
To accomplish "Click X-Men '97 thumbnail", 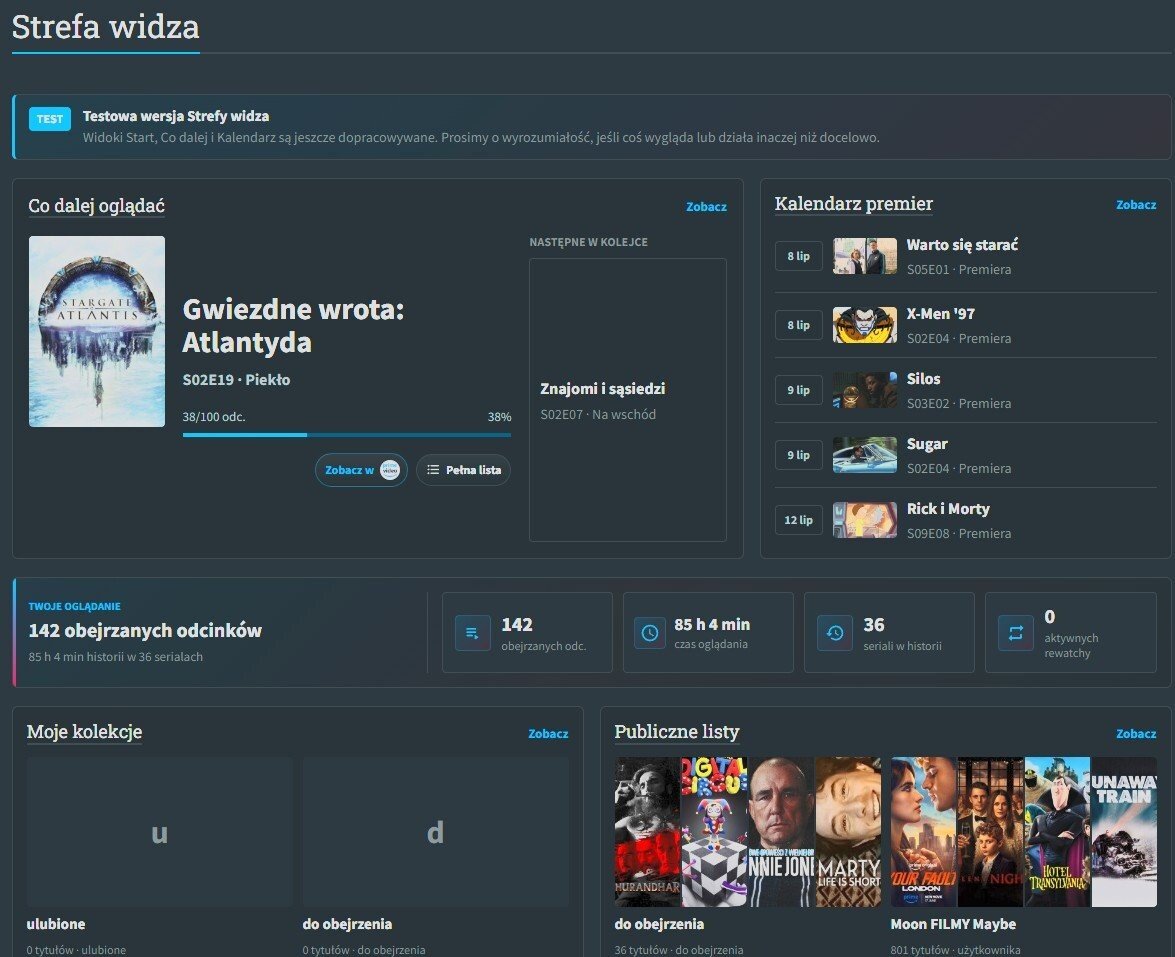I will tap(865, 325).
